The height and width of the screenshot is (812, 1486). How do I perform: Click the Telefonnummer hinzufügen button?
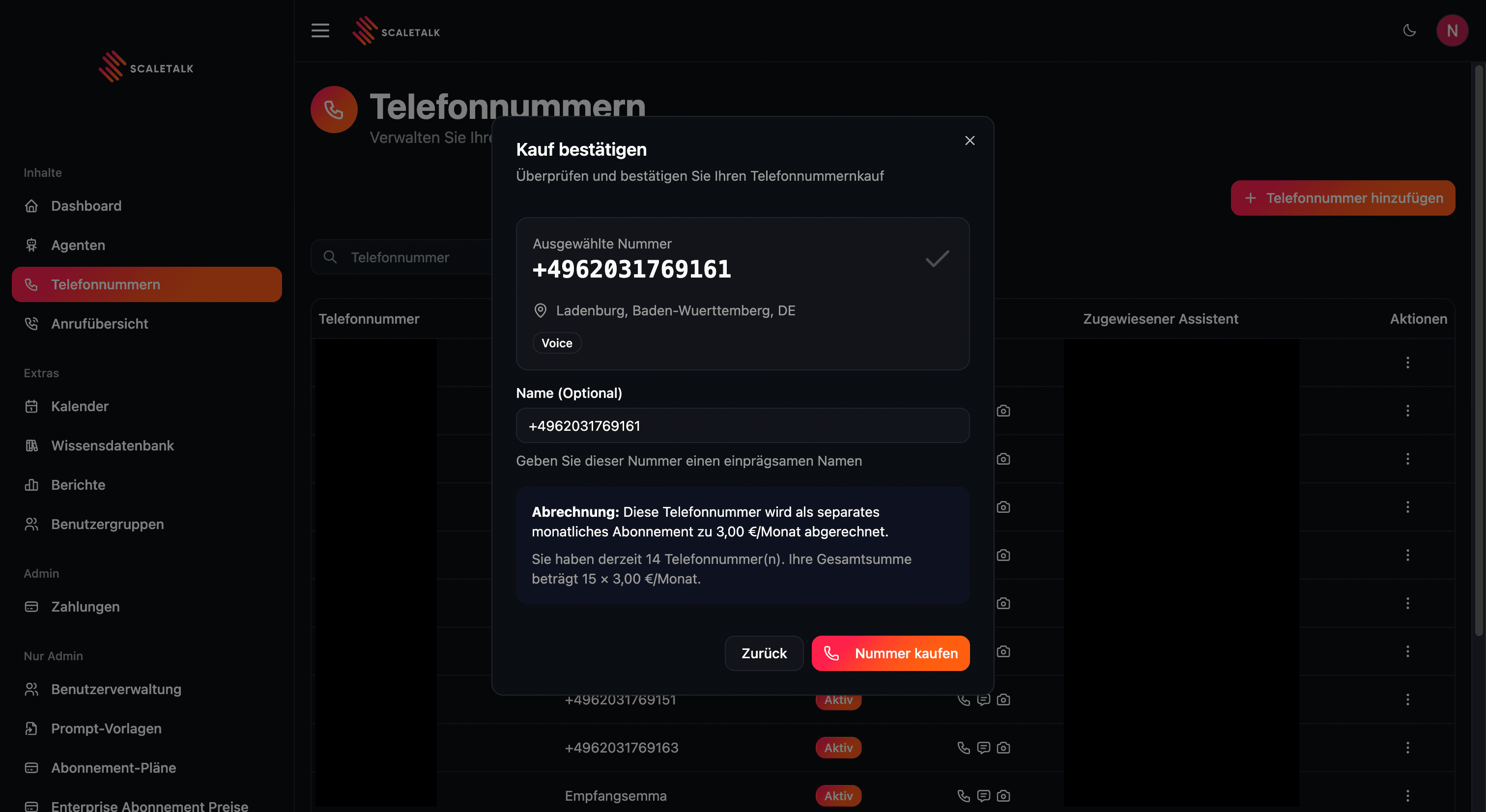pos(1343,198)
